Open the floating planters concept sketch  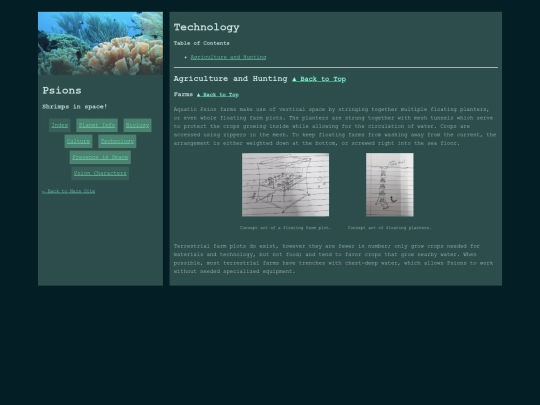click(x=390, y=185)
